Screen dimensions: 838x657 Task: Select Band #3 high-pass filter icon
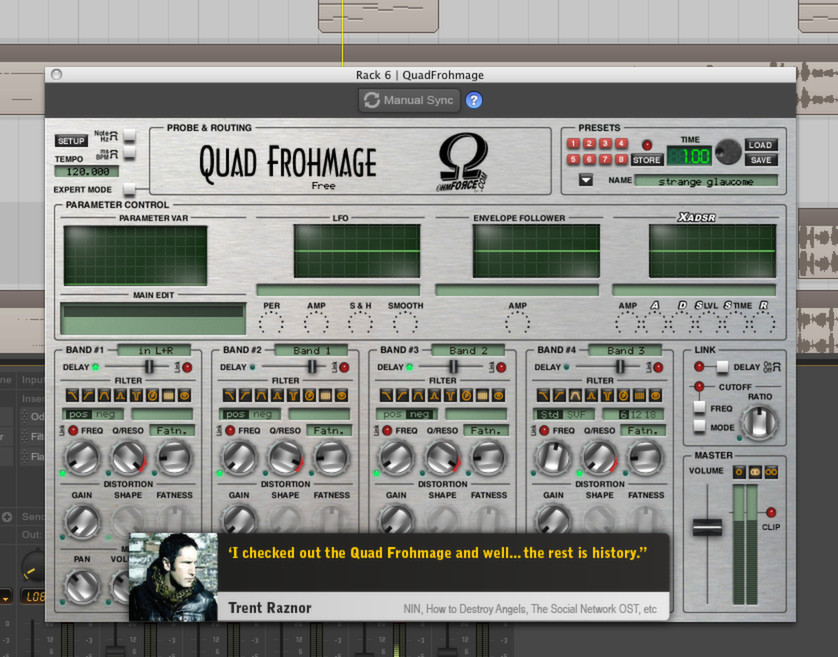coord(402,395)
